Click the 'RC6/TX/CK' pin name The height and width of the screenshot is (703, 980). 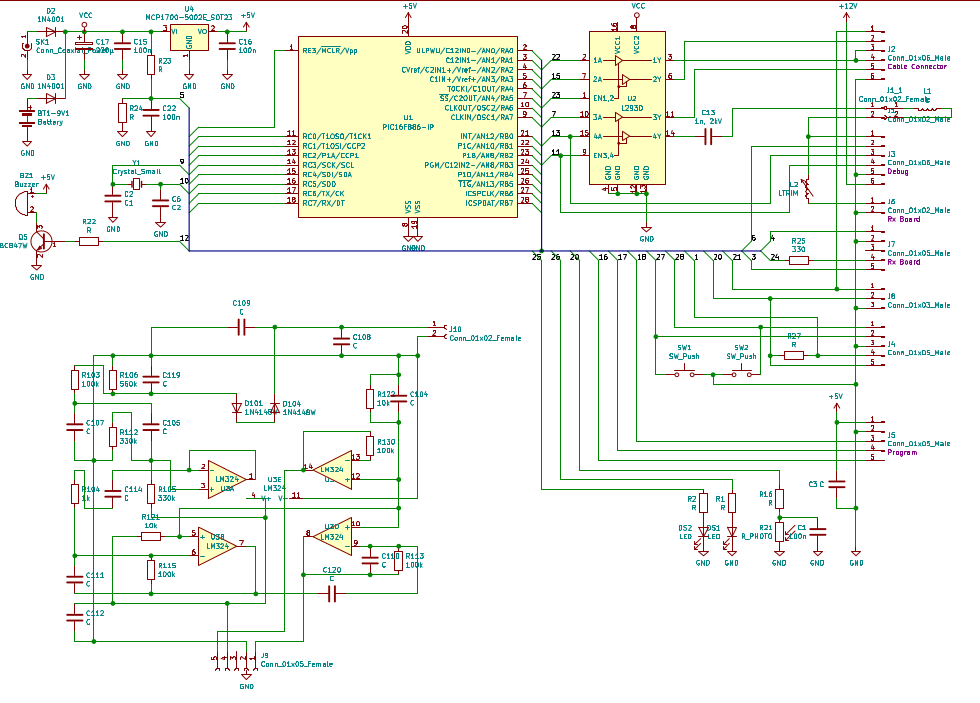click(x=323, y=194)
